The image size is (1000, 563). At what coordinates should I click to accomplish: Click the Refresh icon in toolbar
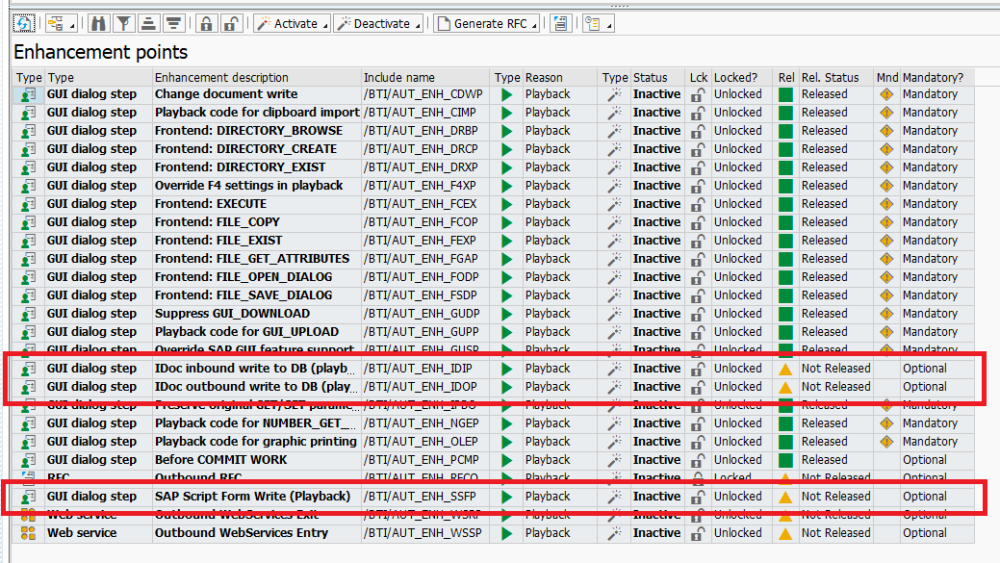24,24
